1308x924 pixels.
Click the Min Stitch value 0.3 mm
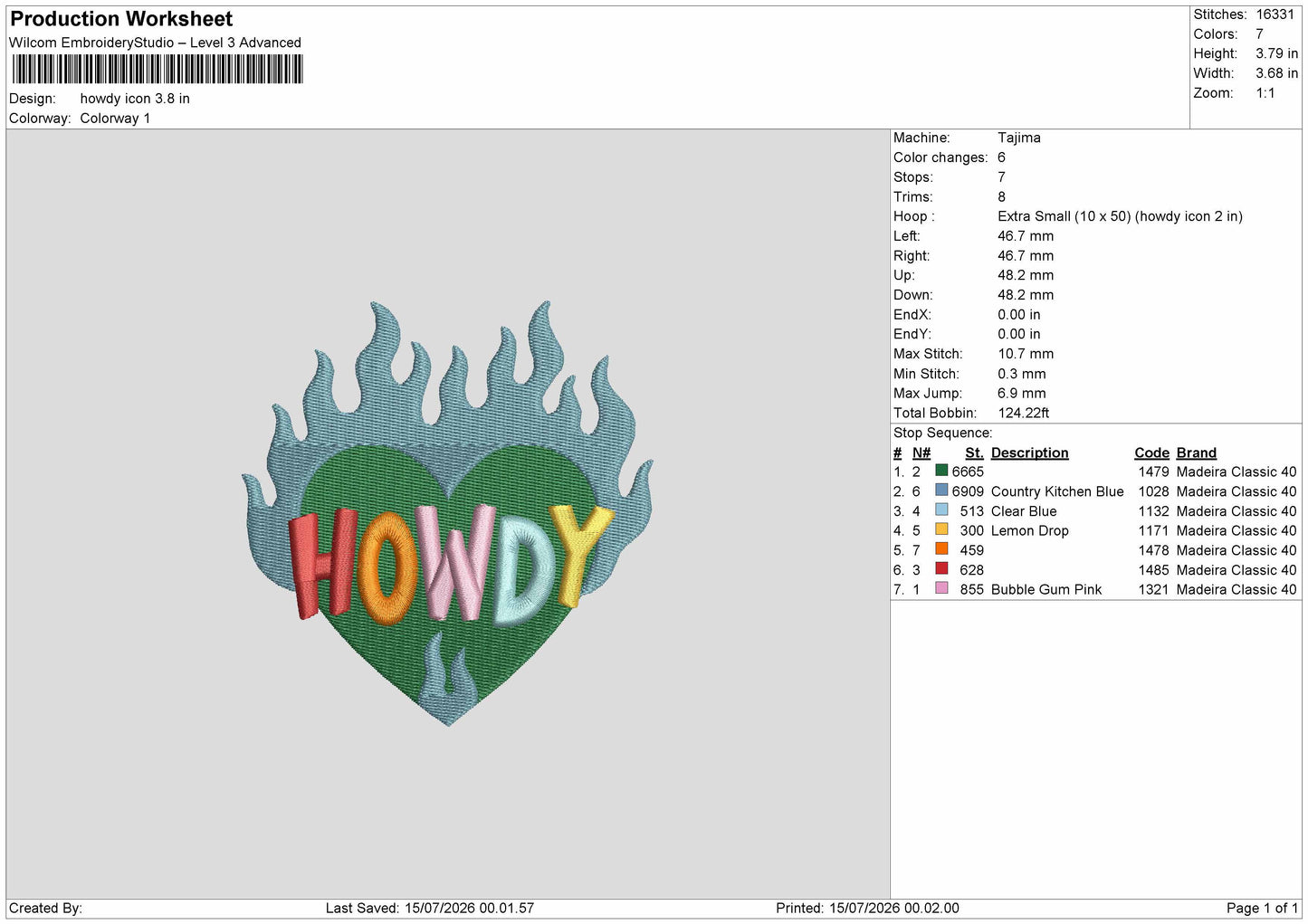coord(1022,374)
